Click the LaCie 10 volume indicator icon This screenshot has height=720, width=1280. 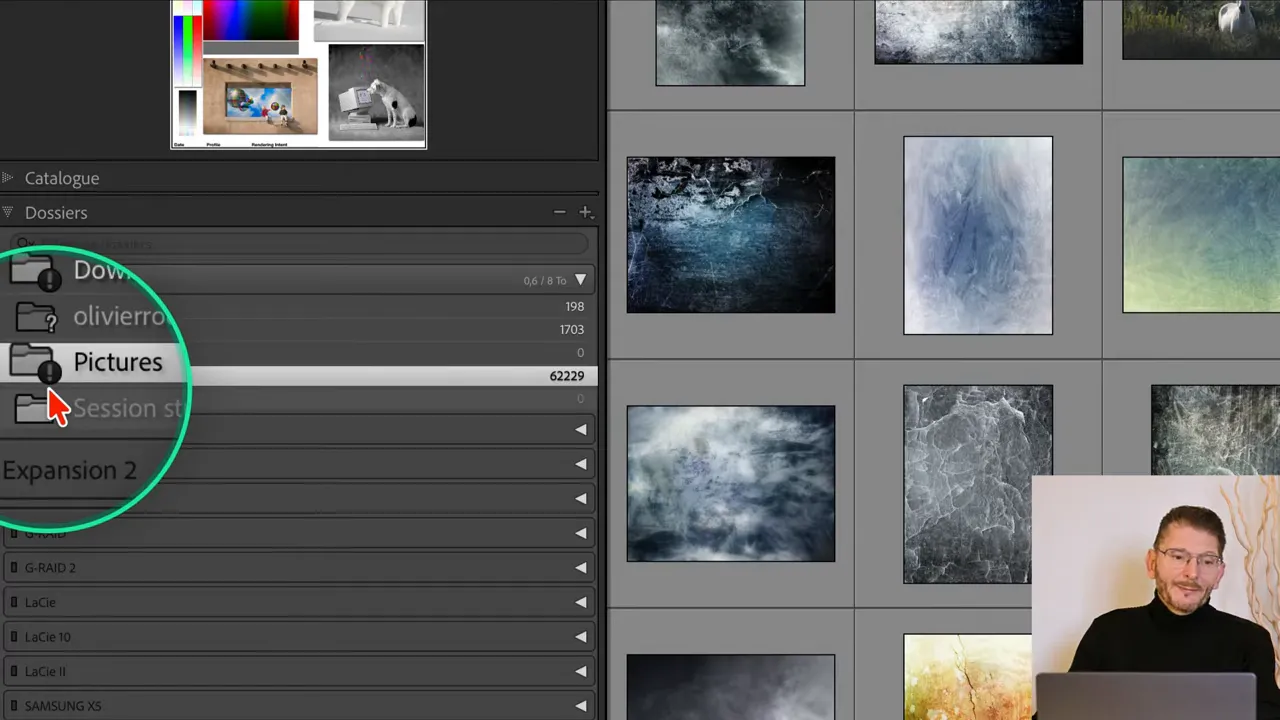(x=14, y=637)
